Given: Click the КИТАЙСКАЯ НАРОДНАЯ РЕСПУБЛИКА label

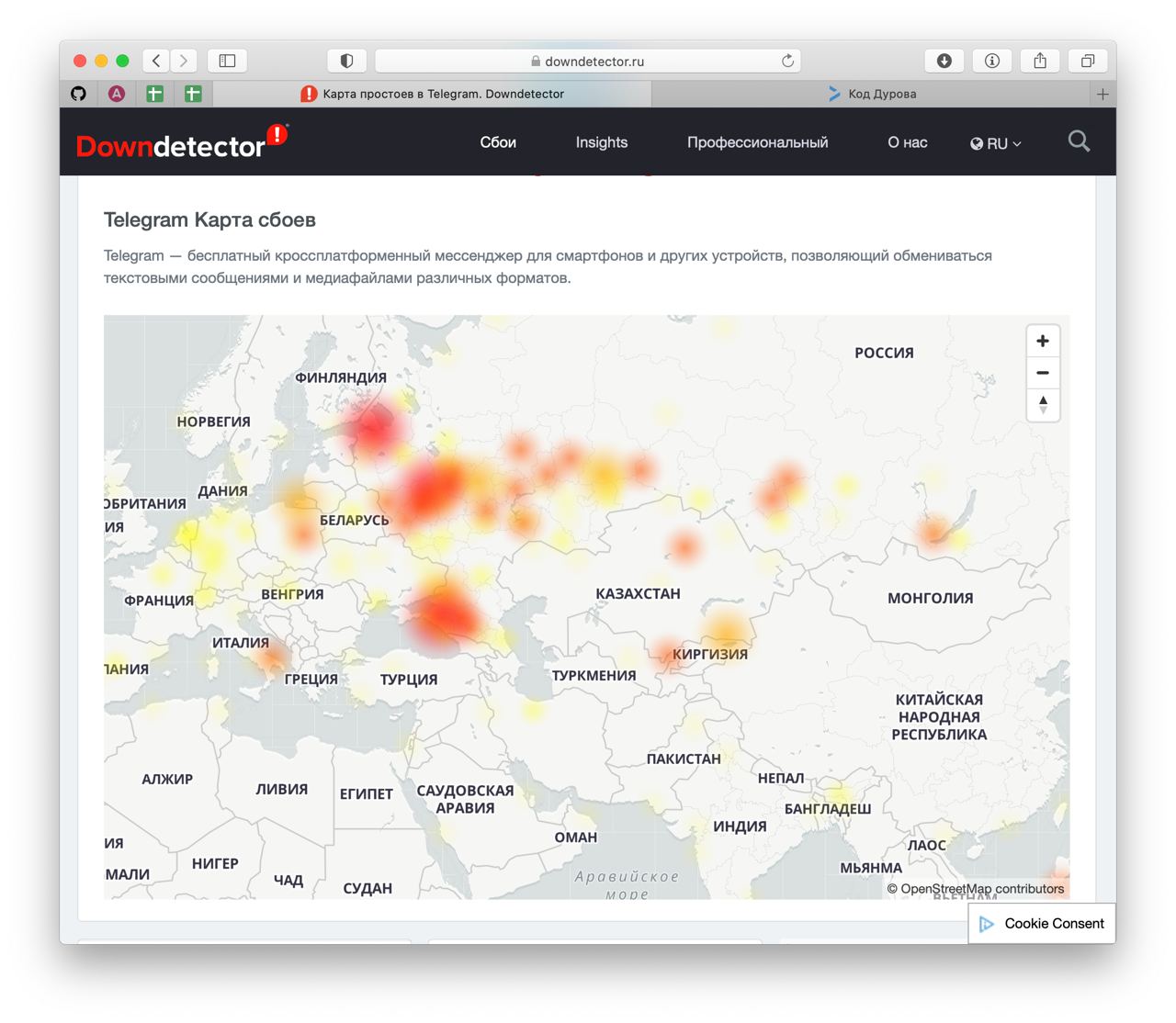Looking at the screenshot, I should 939,717.
